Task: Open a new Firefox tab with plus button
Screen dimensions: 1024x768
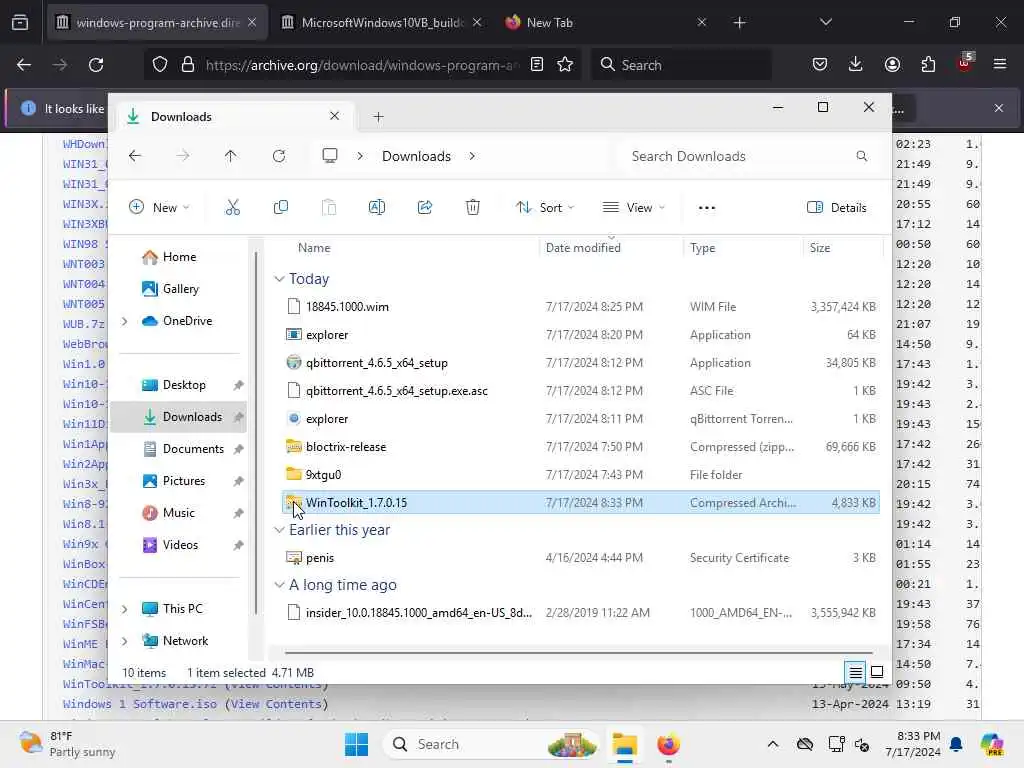Action: [x=739, y=22]
